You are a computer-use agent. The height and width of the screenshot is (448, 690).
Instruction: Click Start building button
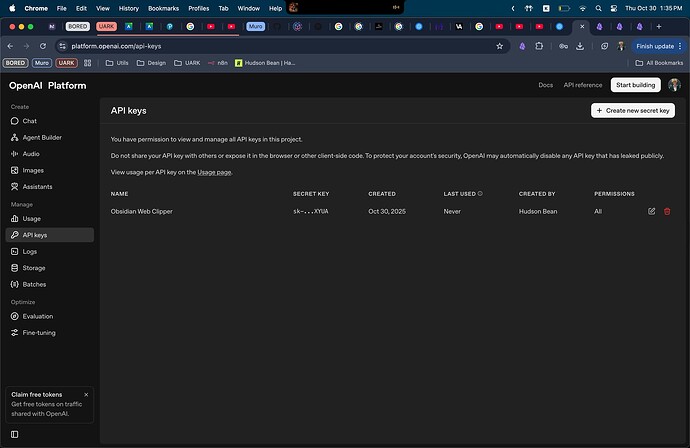coord(635,85)
